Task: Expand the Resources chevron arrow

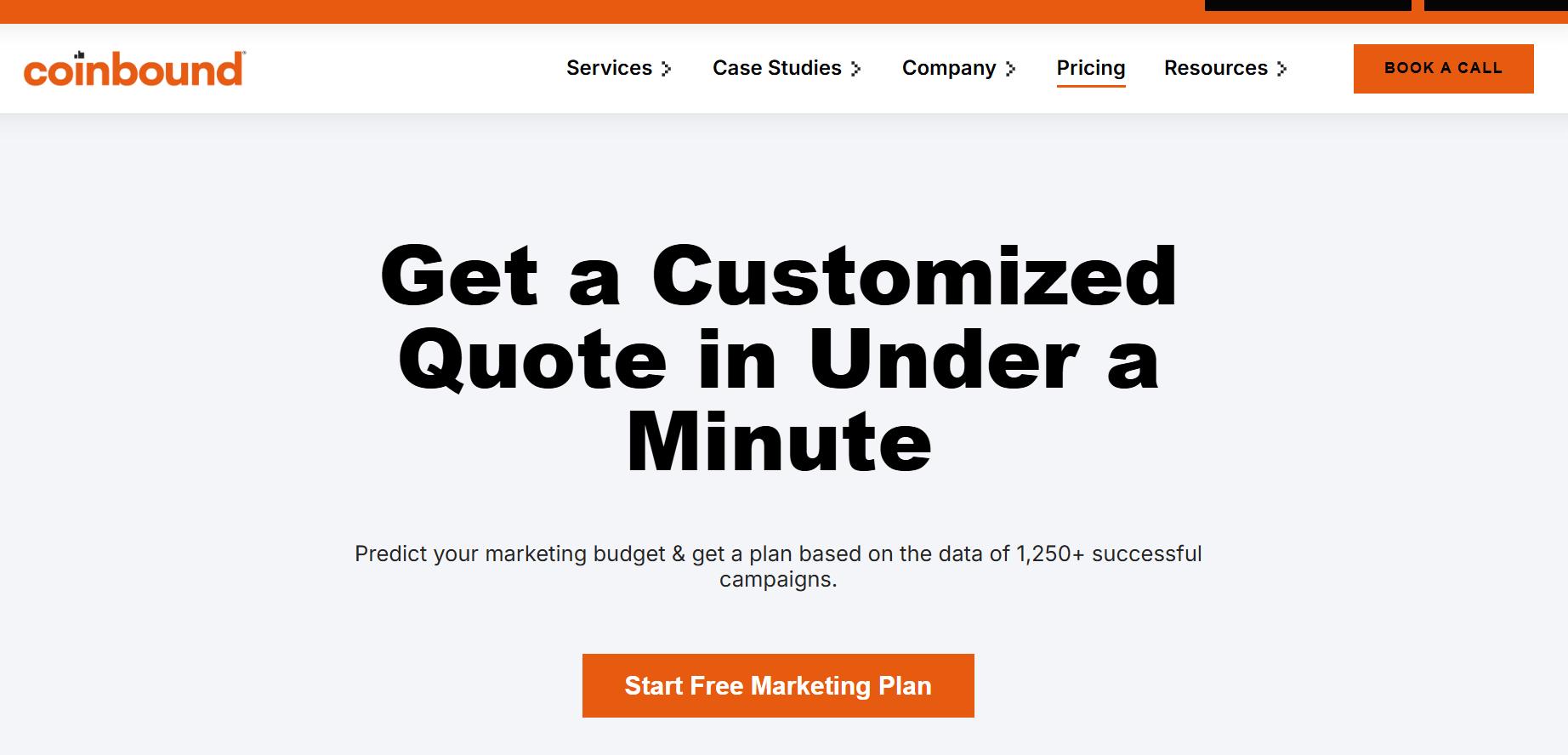Action: tap(1282, 69)
